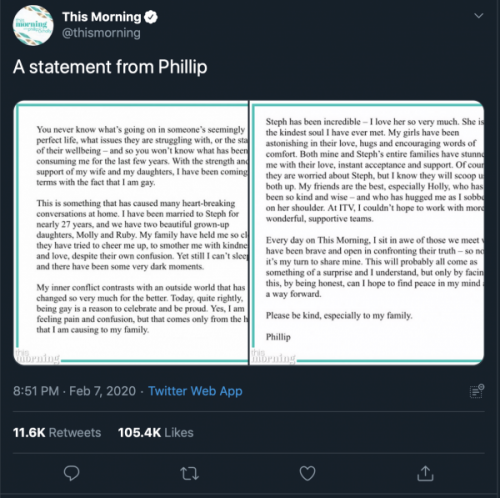500x498 pixels.
Task: Click the tweet text 'A statement from Phillip'
Action: [x=110, y=67]
